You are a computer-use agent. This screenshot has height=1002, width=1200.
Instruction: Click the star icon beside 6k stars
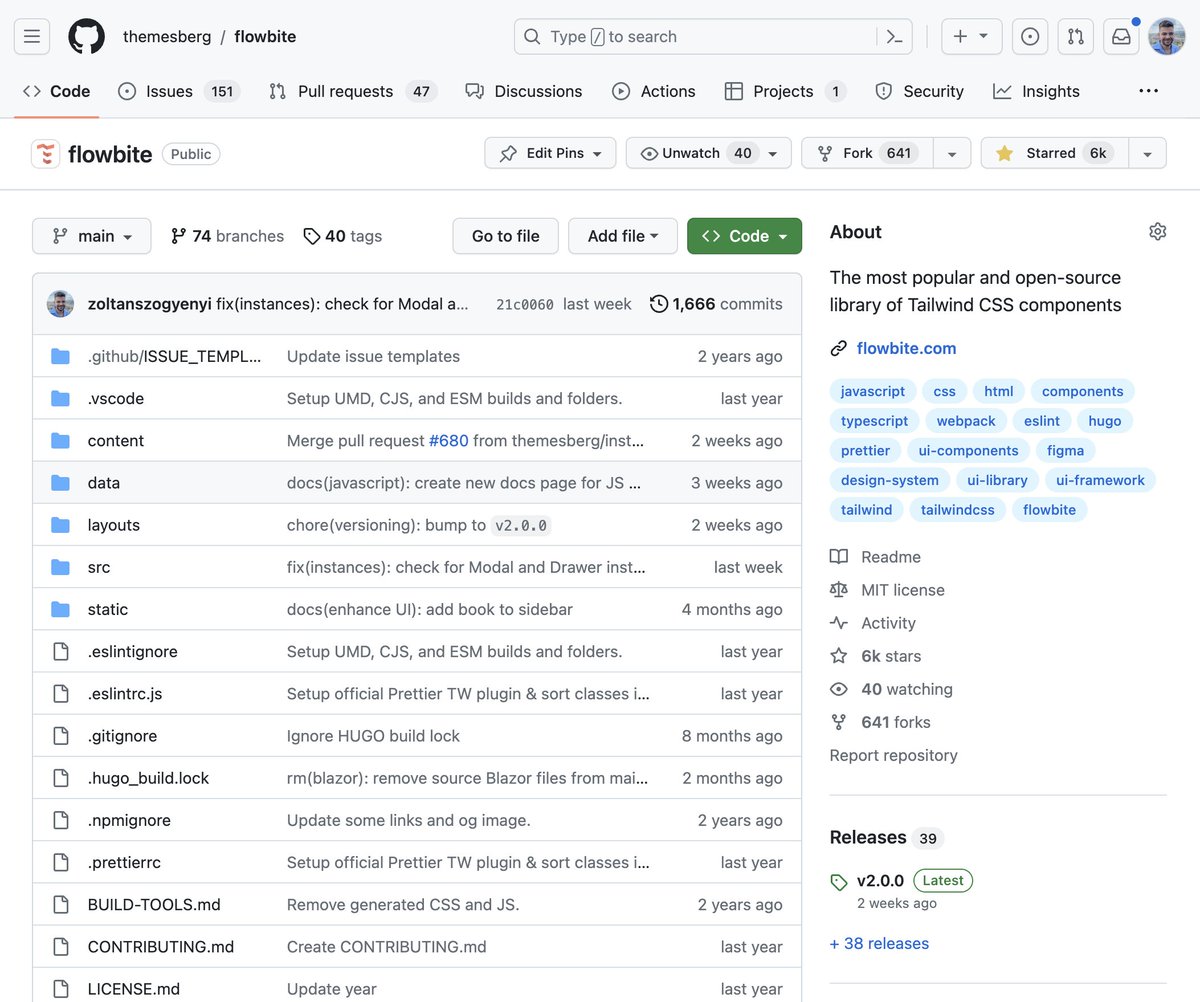(x=839, y=656)
